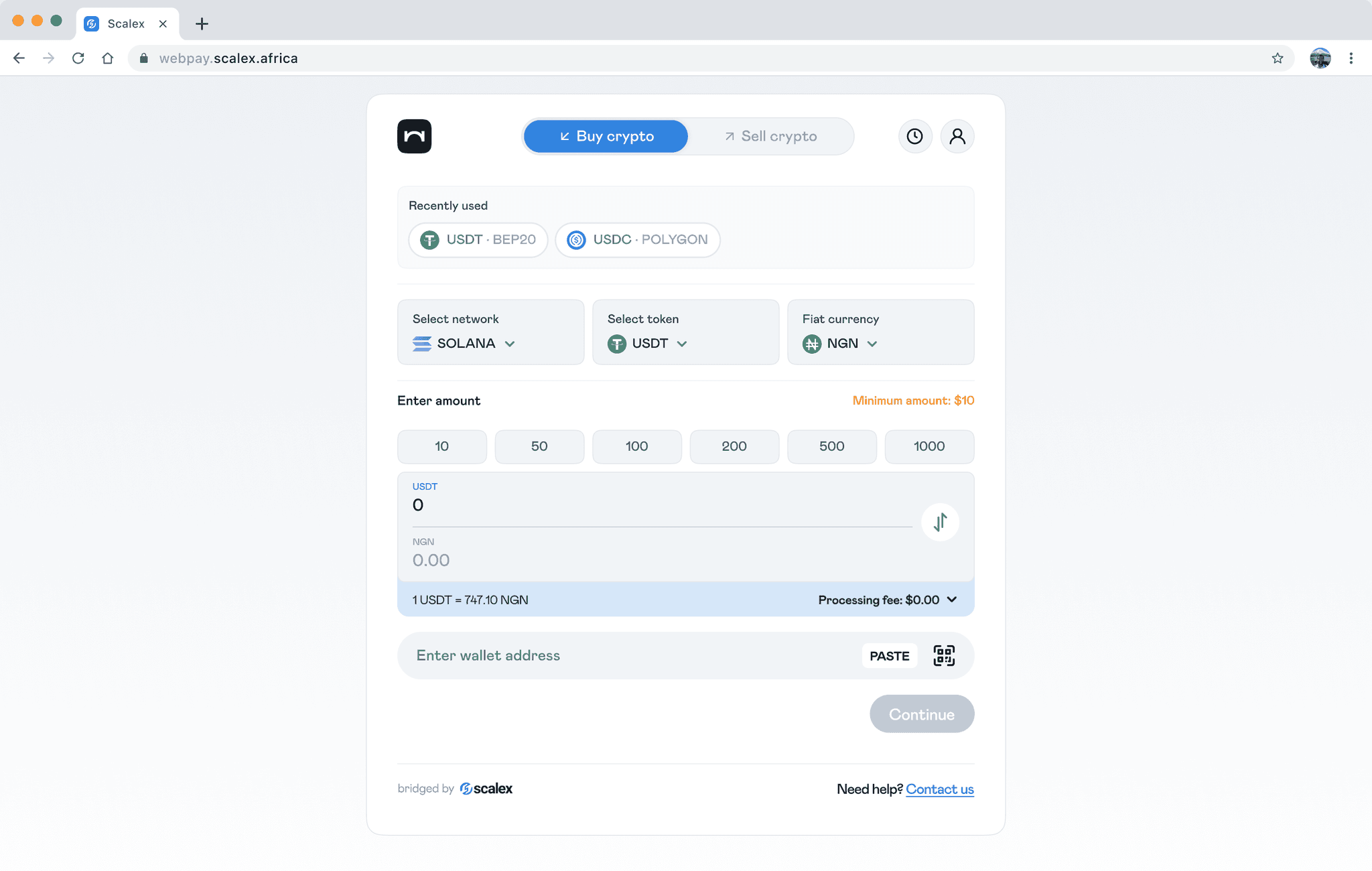Select the Buy crypto tab
The width and height of the screenshot is (1372, 871).
click(606, 137)
